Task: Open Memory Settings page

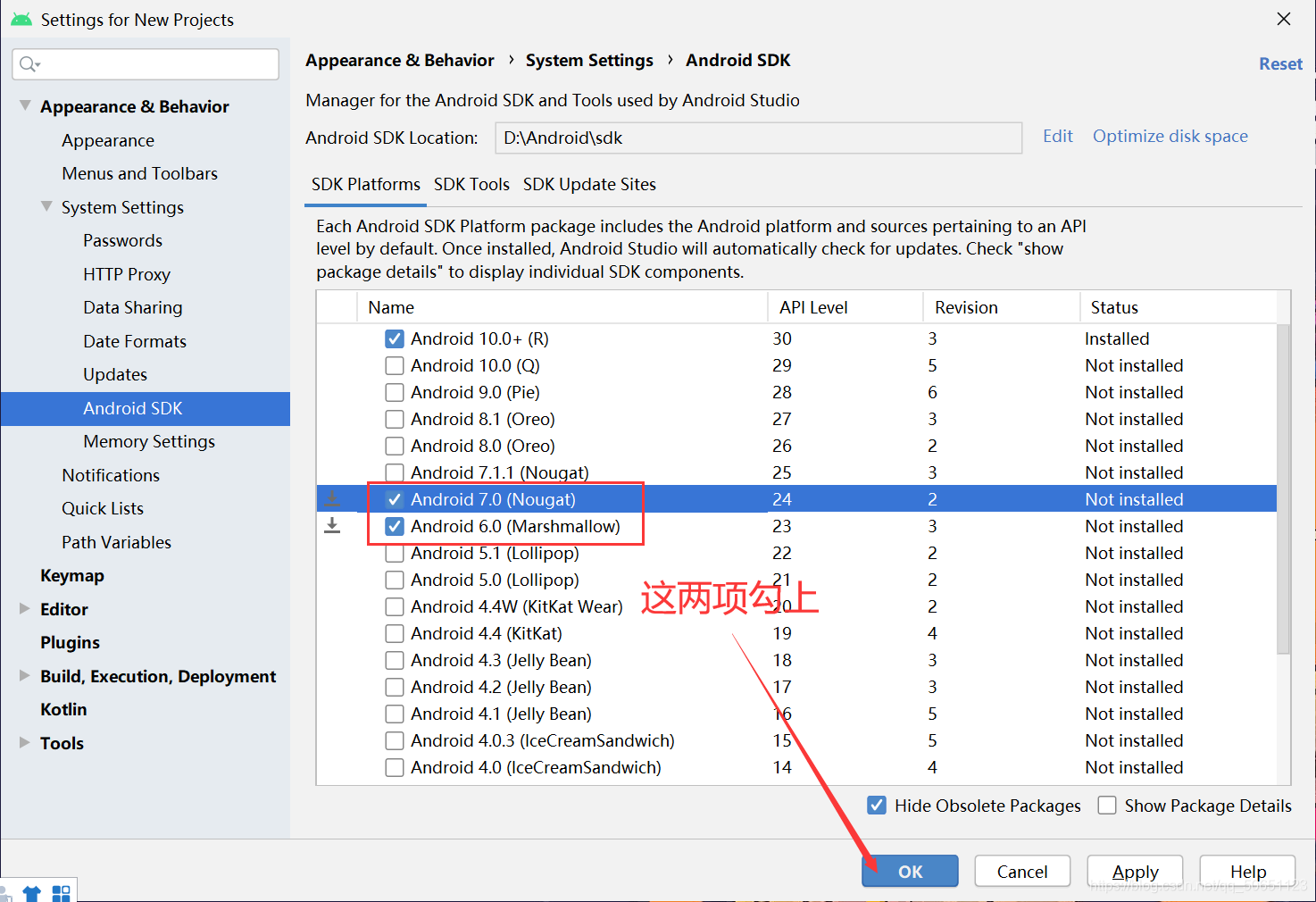Action: click(149, 441)
